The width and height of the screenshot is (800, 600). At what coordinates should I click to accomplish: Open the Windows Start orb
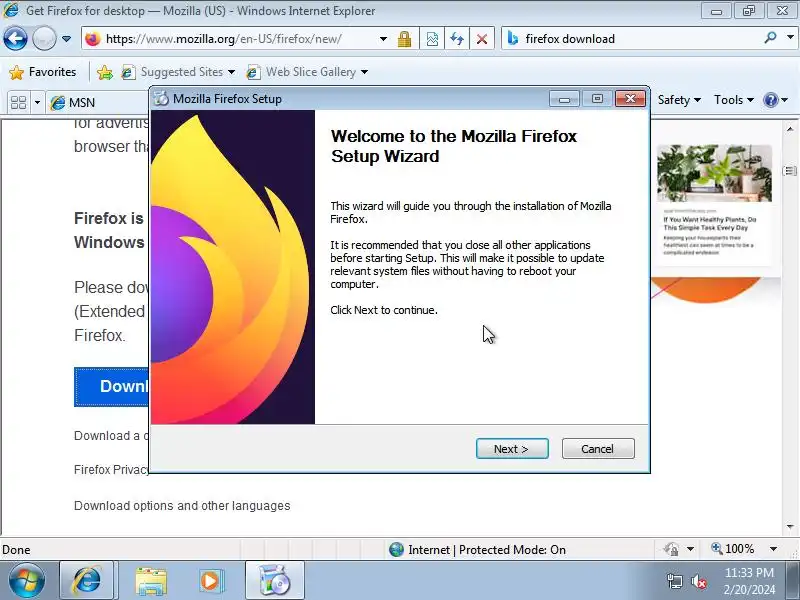[27, 580]
